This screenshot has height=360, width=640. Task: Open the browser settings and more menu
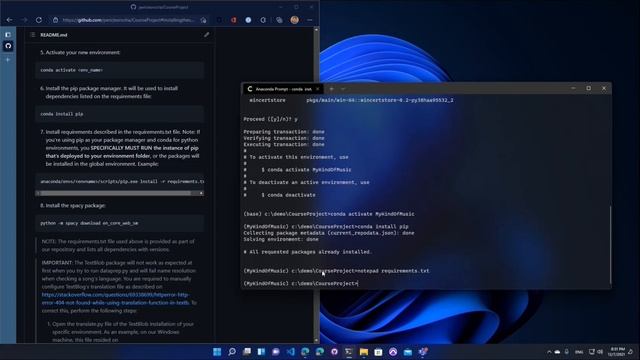pyautogui.click(x=310, y=20)
